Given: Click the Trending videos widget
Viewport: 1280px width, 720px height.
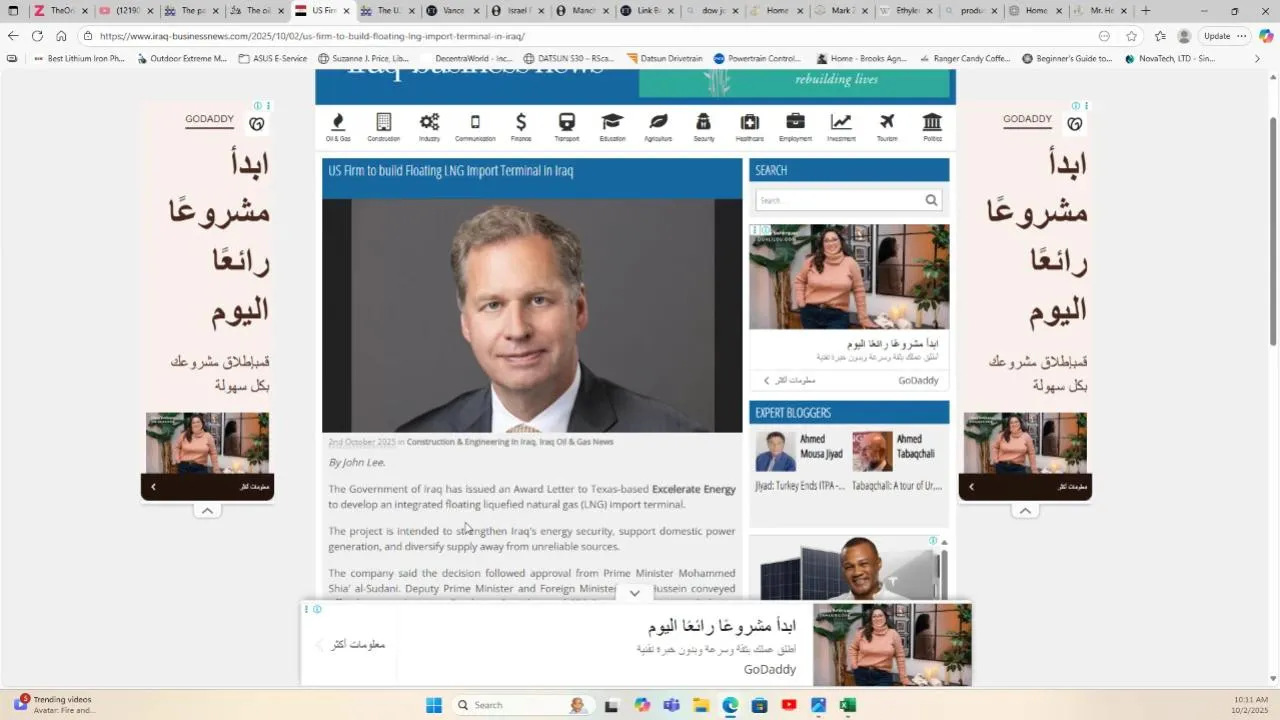Looking at the screenshot, I should (54, 705).
